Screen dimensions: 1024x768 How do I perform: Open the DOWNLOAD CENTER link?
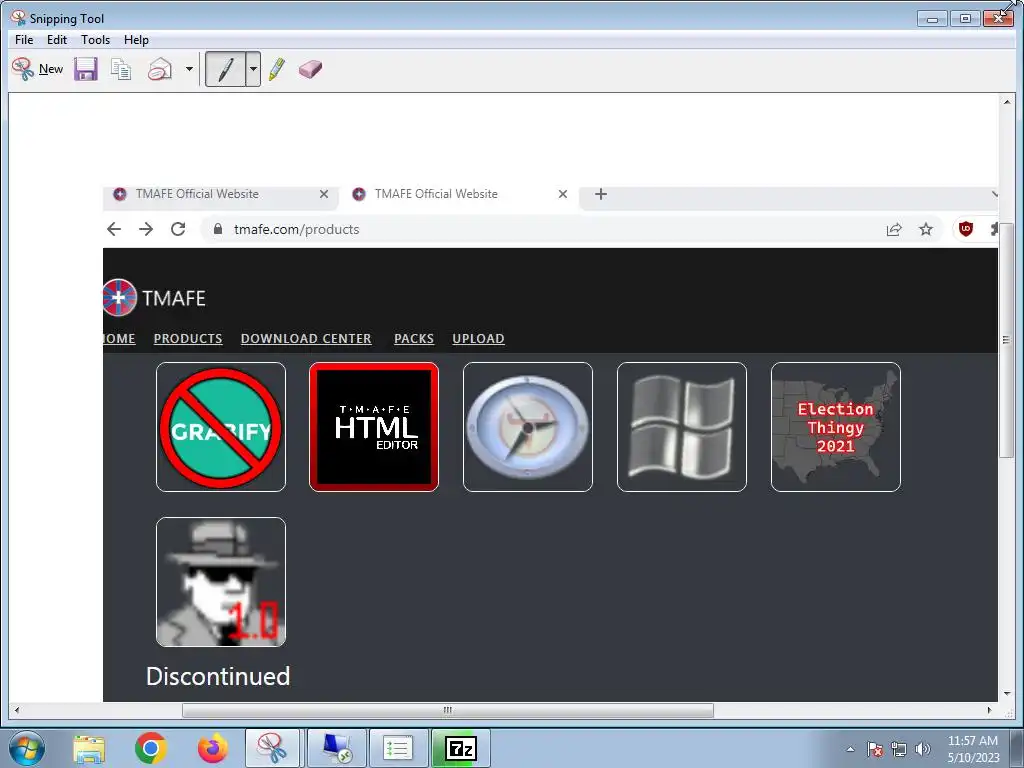(x=306, y=338)
